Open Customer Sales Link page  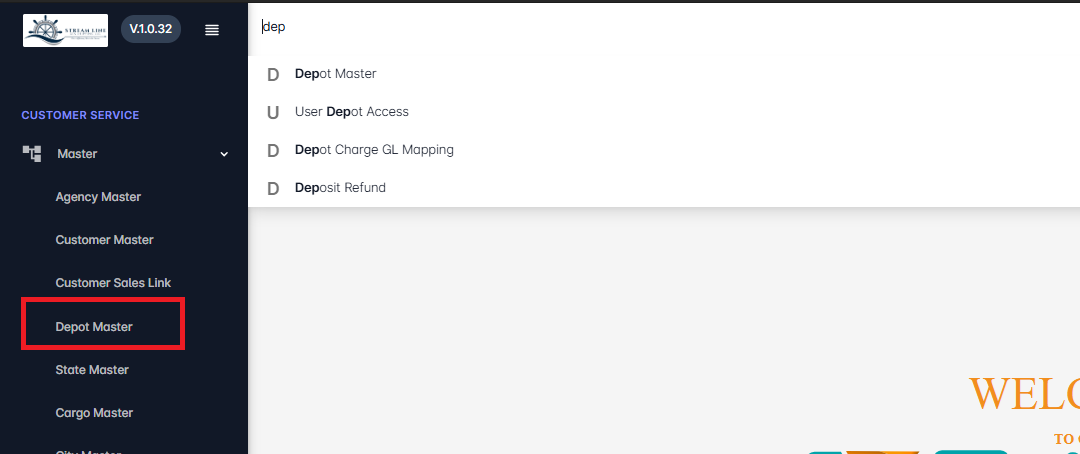coord(114,282)
